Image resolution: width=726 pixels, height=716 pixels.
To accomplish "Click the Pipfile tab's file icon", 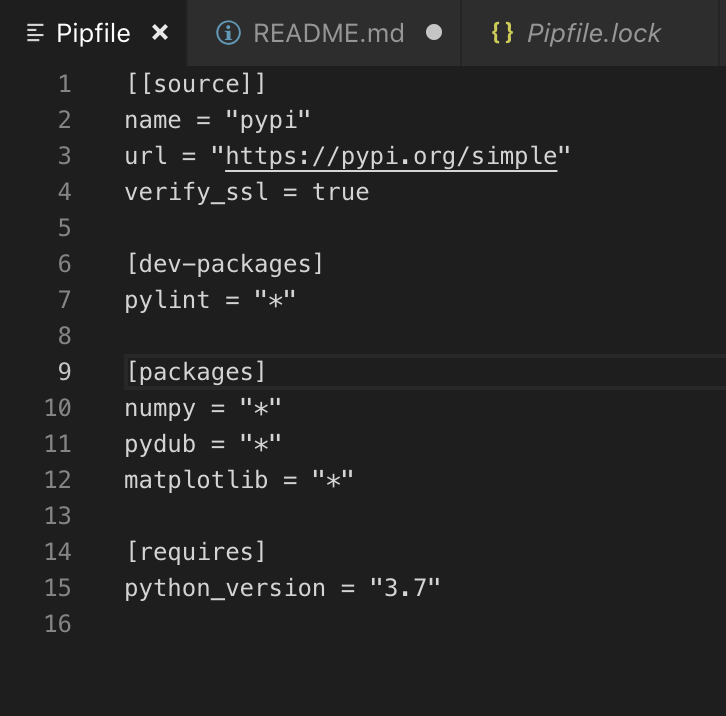I will pos(35,33).
